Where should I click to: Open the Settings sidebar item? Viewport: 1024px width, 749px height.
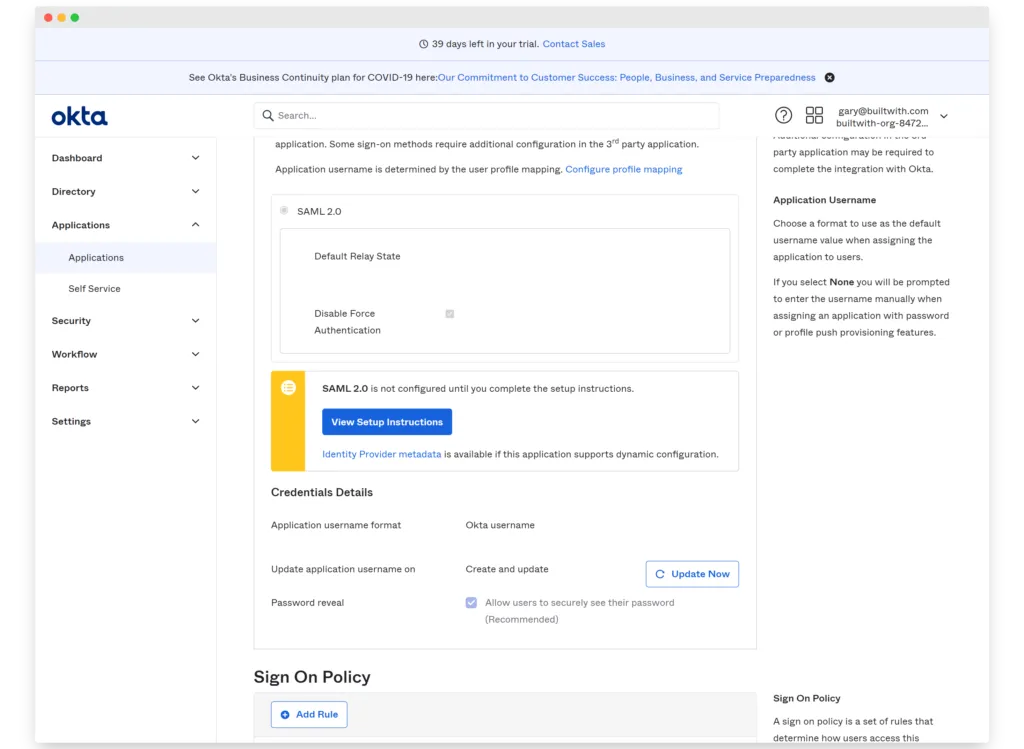[x=125, y=421]
